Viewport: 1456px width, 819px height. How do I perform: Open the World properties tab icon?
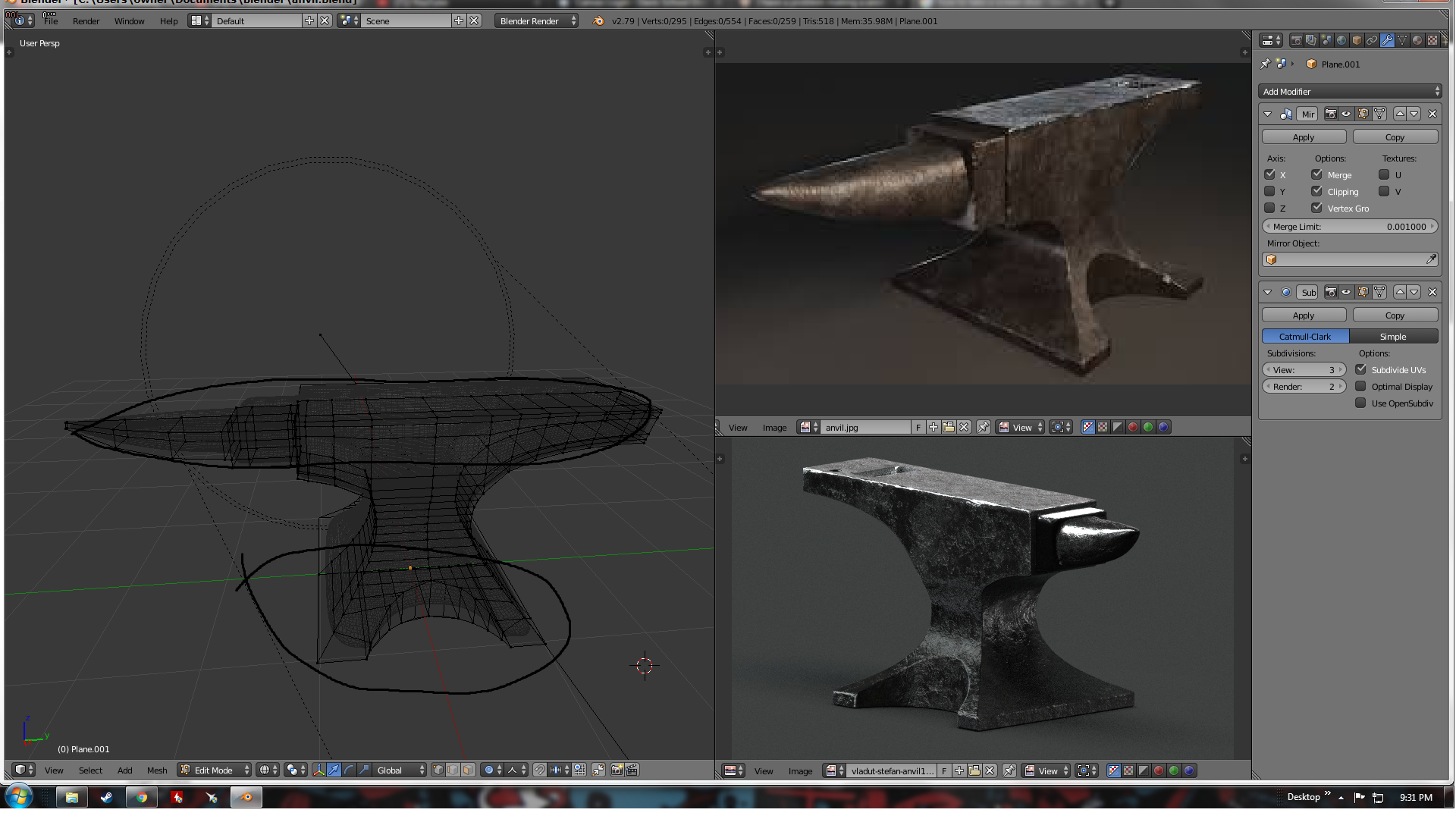tap(1341, 40)
